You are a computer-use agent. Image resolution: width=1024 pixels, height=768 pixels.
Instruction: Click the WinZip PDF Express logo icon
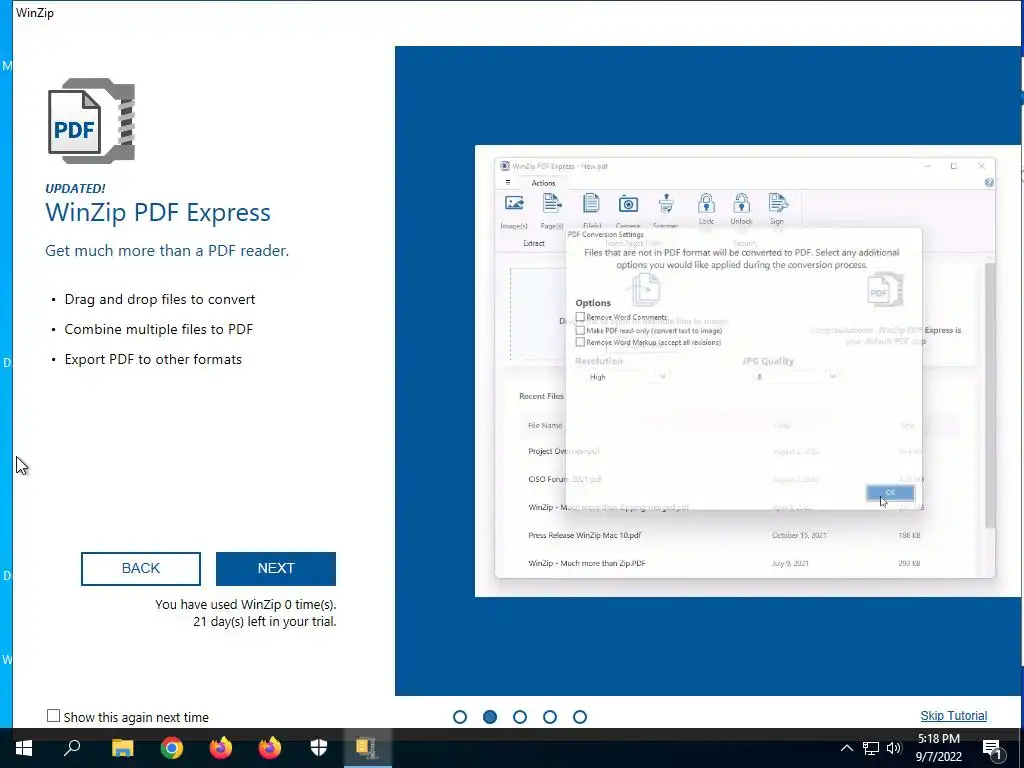(91, 121)
